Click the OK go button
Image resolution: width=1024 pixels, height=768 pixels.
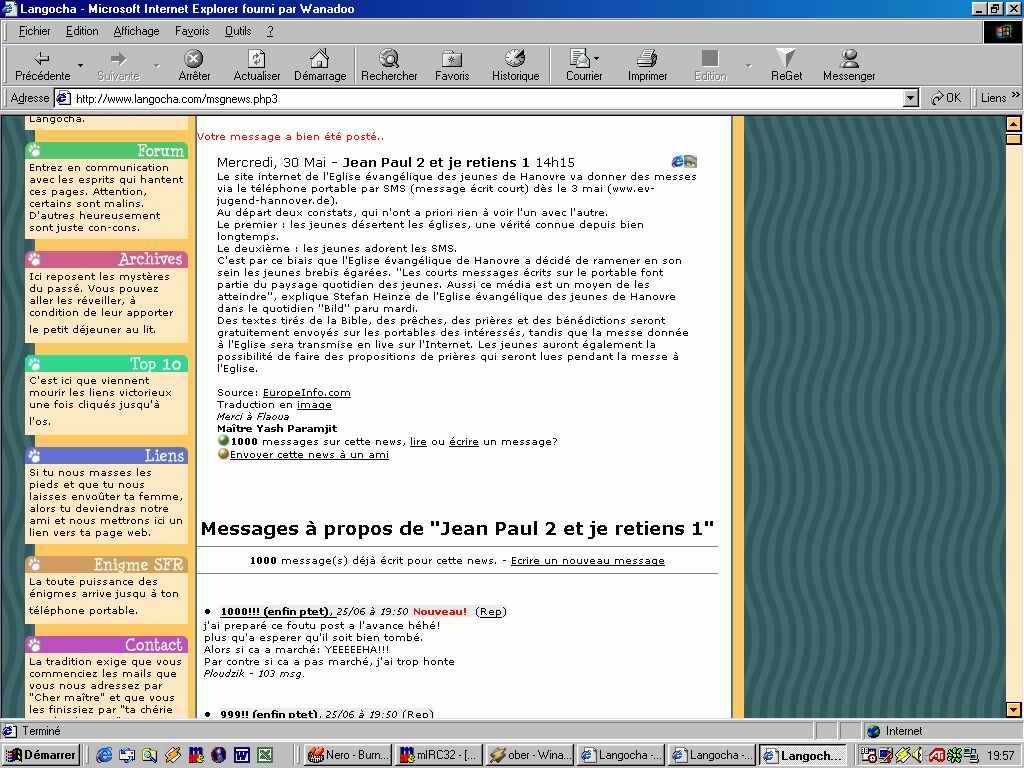945,98
